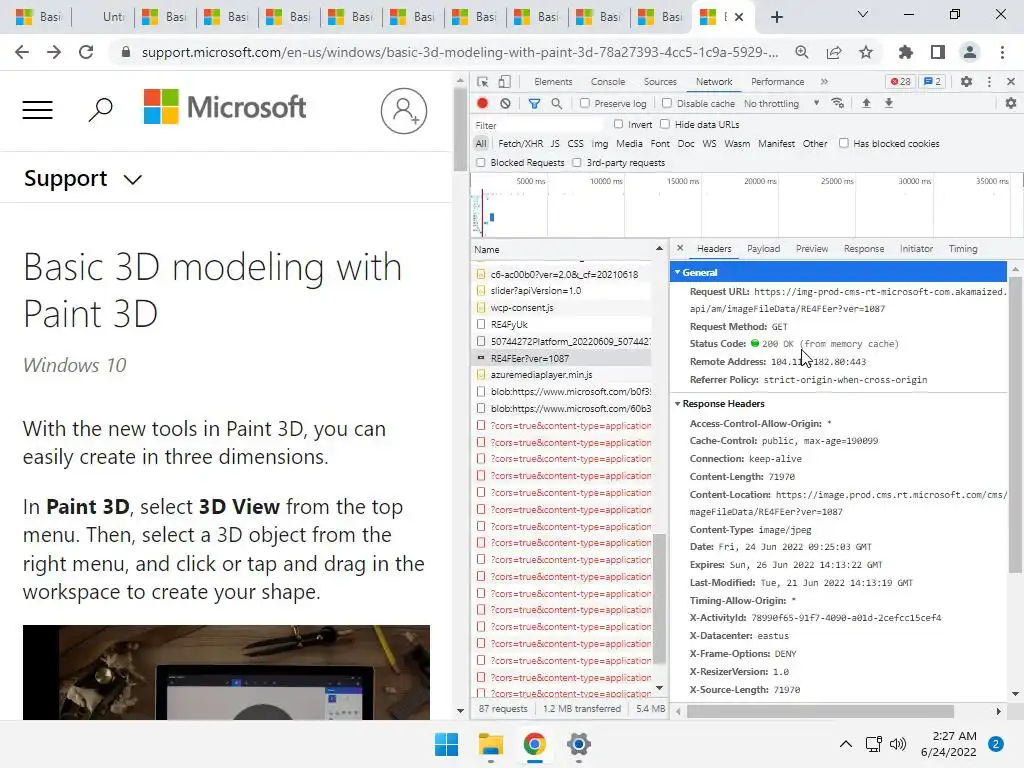Reload the page
The width and height of the screenshot is (1024, 768).
86,52
